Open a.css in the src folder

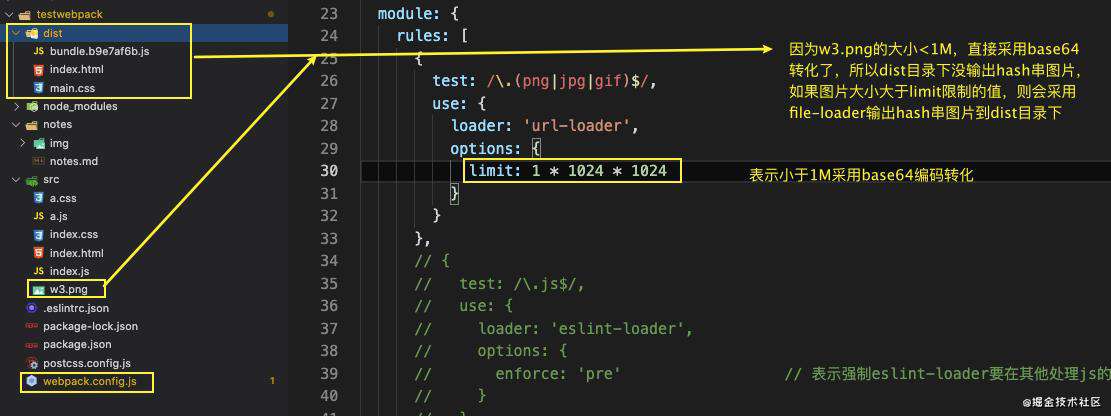63,198
